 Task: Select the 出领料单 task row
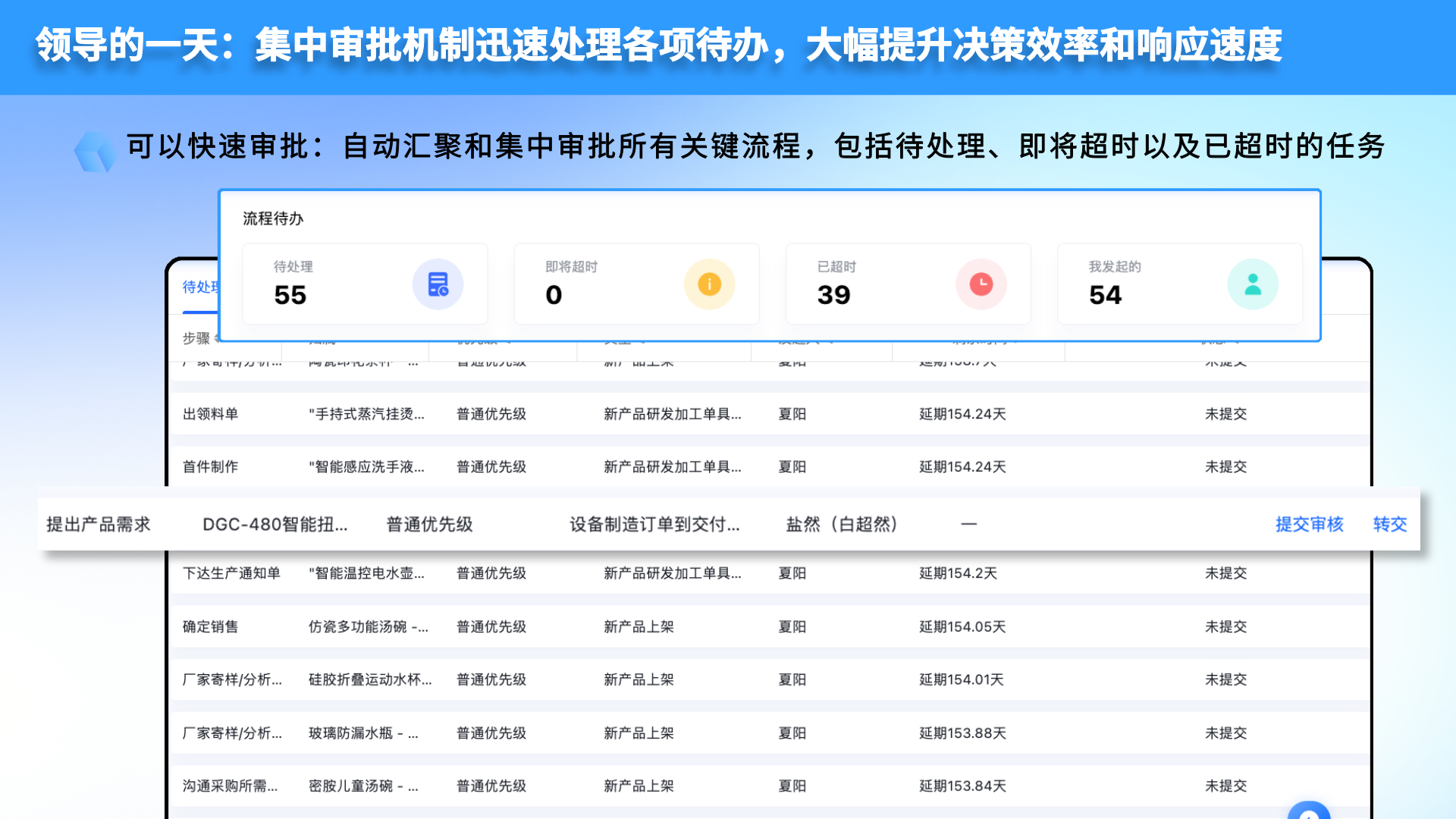[770, 414]
